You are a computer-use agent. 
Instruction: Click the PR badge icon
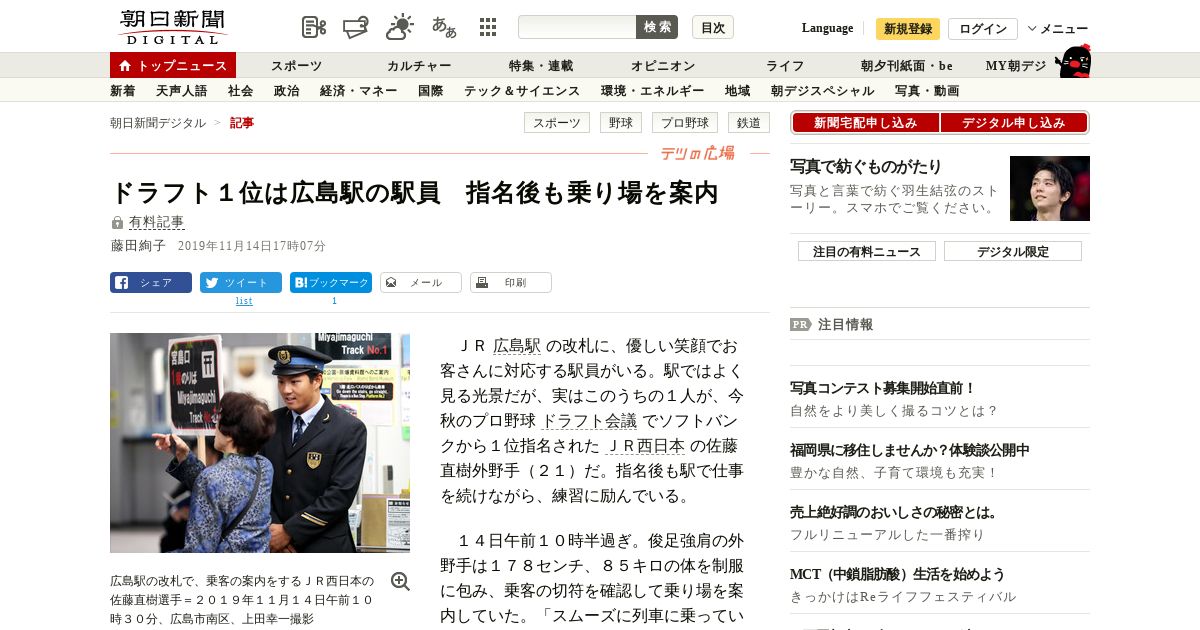[x=800, y=324]
